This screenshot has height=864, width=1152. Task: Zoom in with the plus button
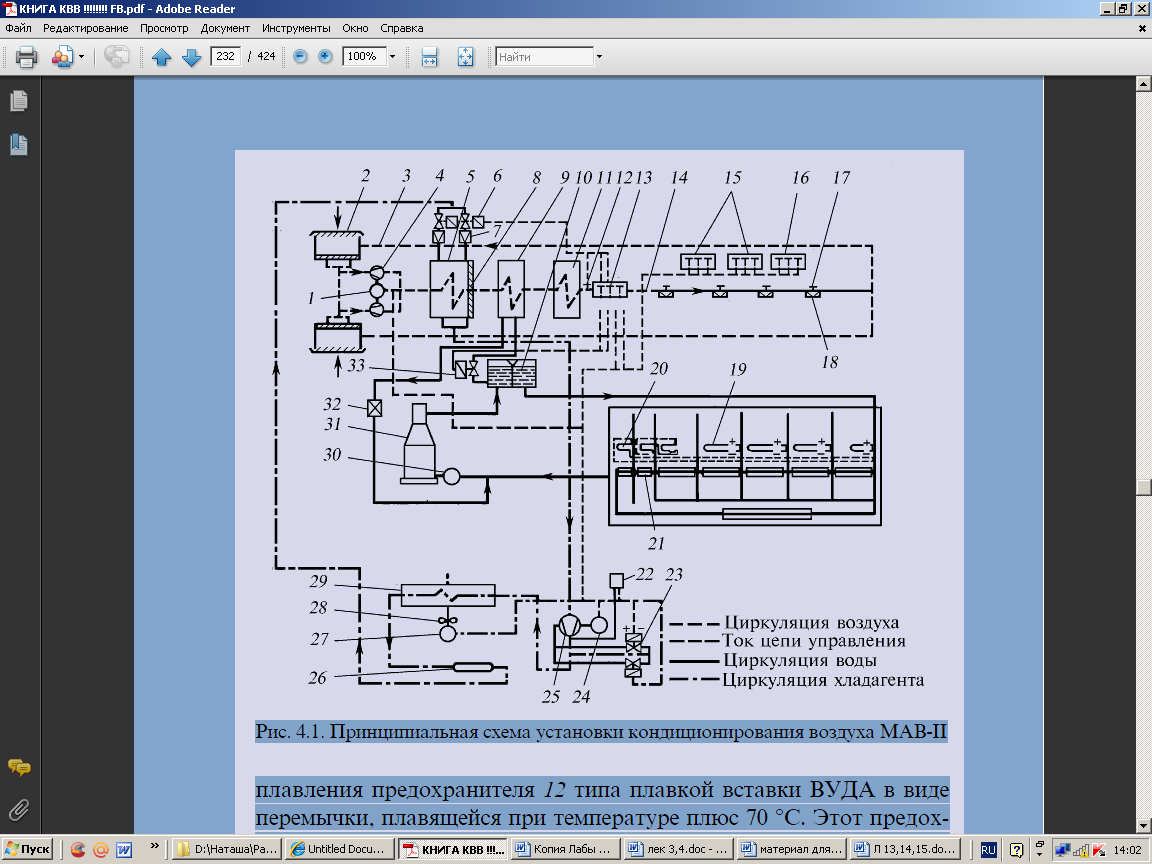pyautogui.click(x=325, y=57)
